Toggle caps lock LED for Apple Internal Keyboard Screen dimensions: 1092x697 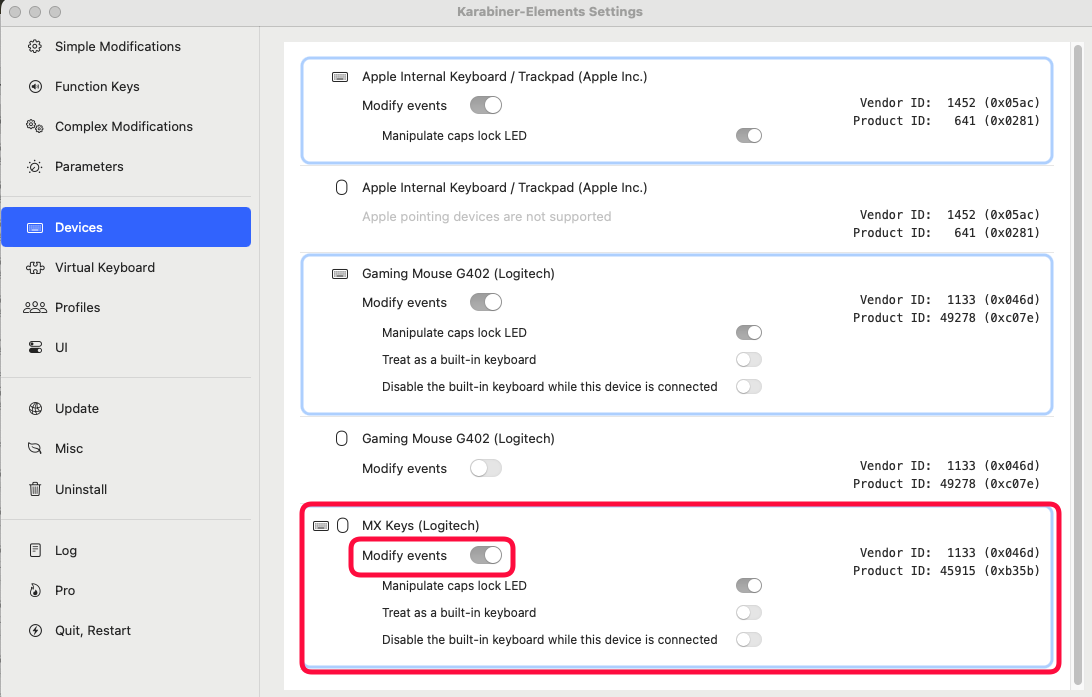click(749, 136)
